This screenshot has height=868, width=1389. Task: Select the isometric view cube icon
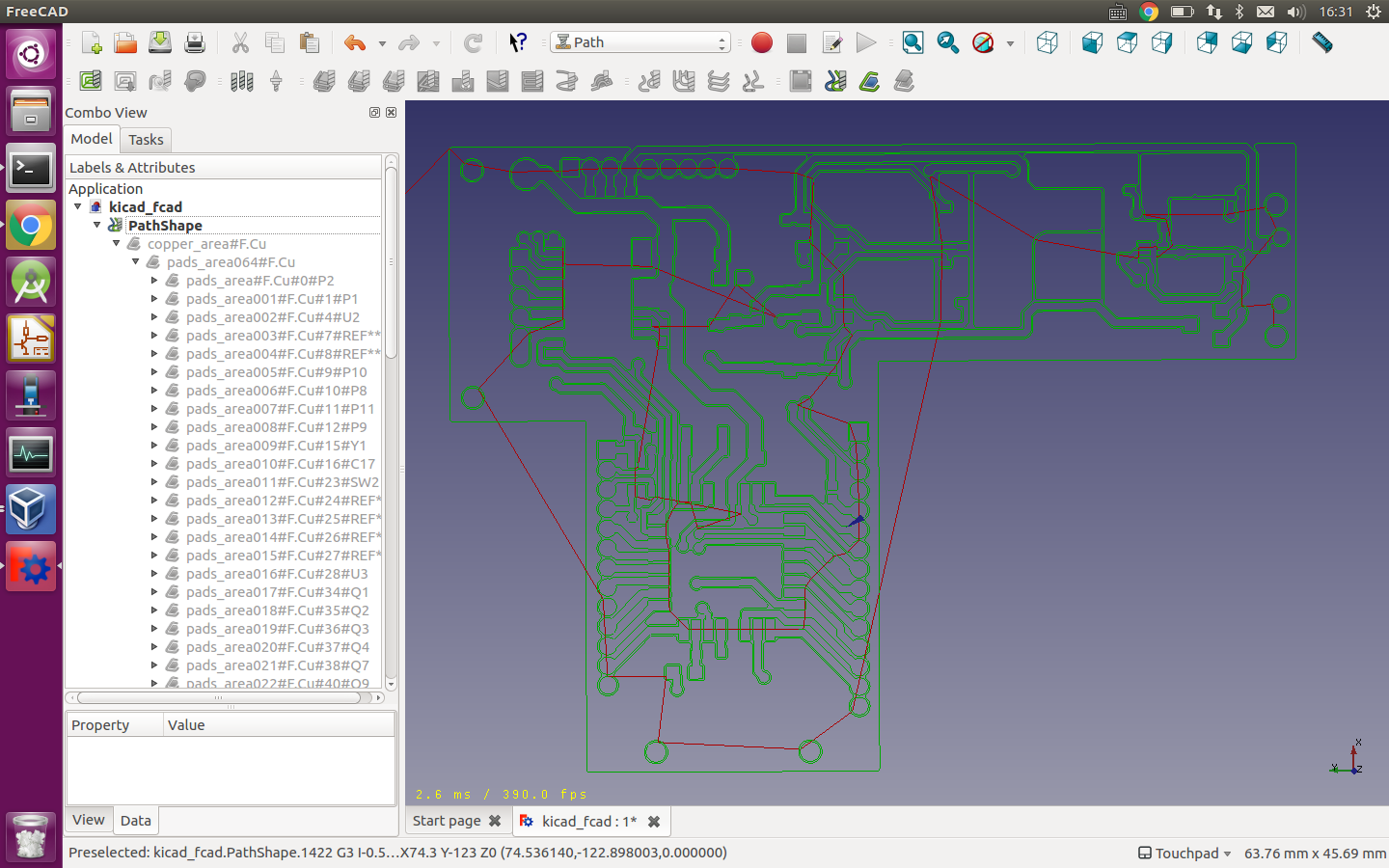(1048, 42)
